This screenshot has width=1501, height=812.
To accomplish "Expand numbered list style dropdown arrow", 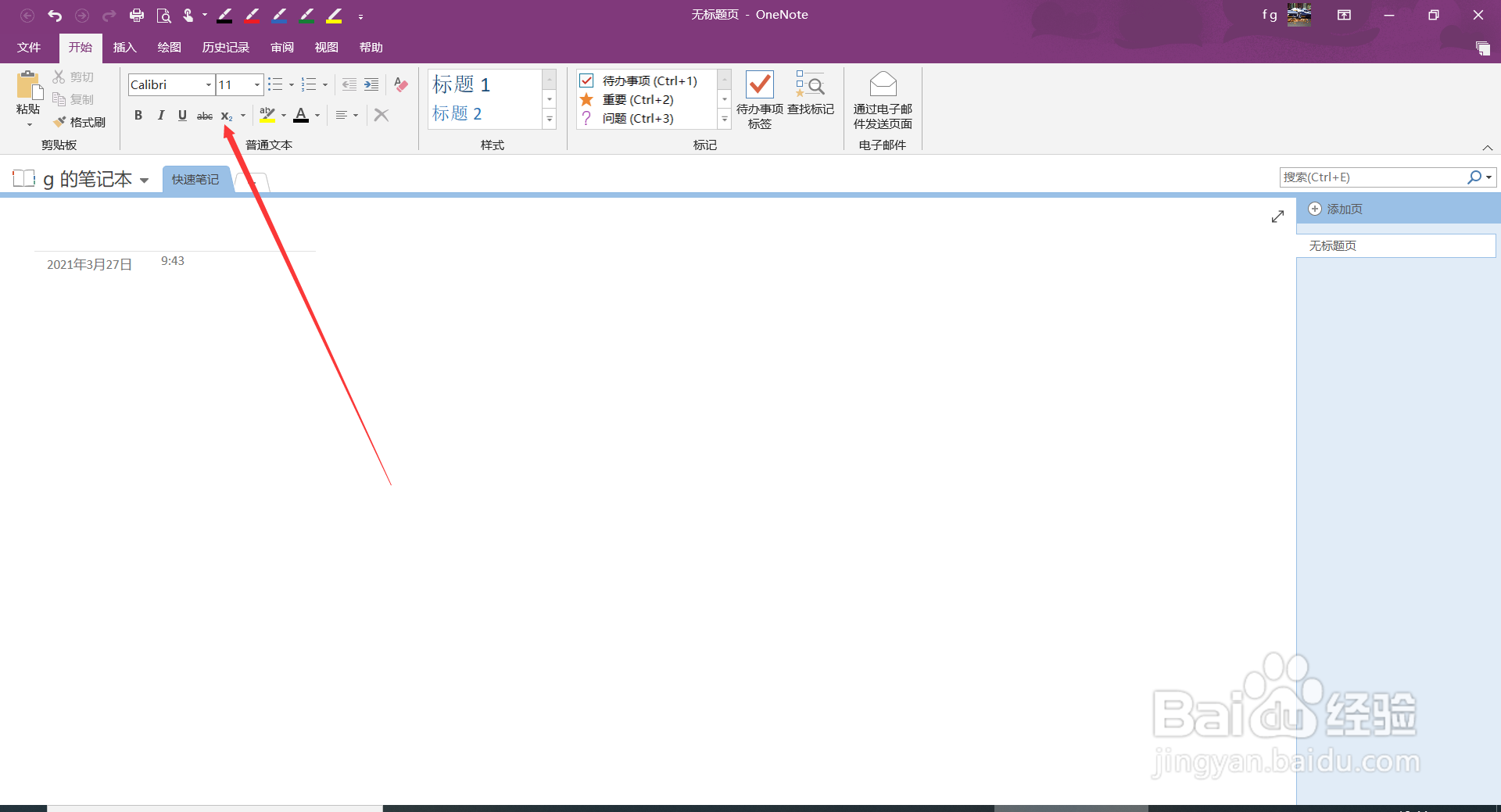I will (x=325, y=84).
